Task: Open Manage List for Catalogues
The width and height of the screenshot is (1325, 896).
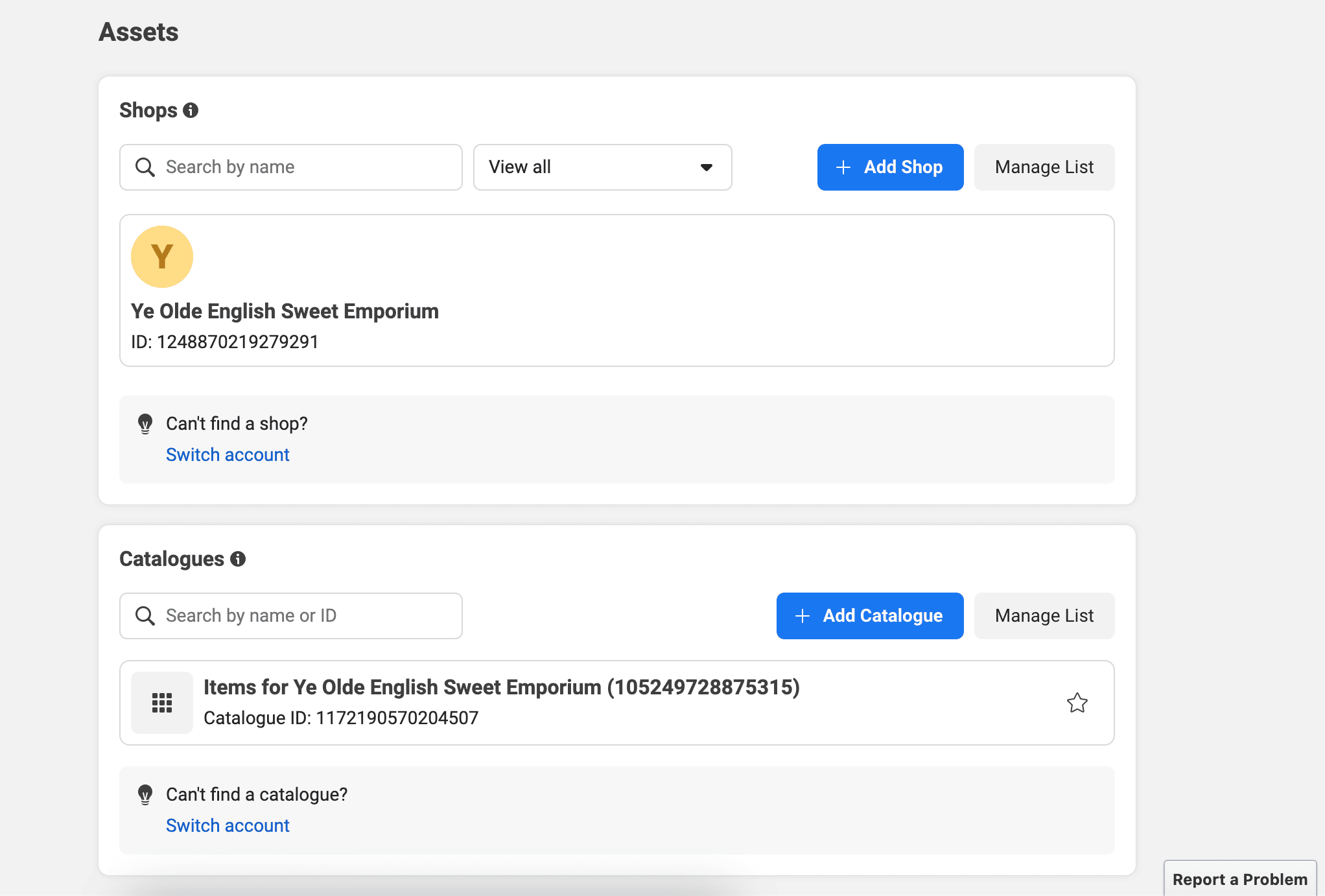Action: pyautogui.click(x=1044, y=616)
